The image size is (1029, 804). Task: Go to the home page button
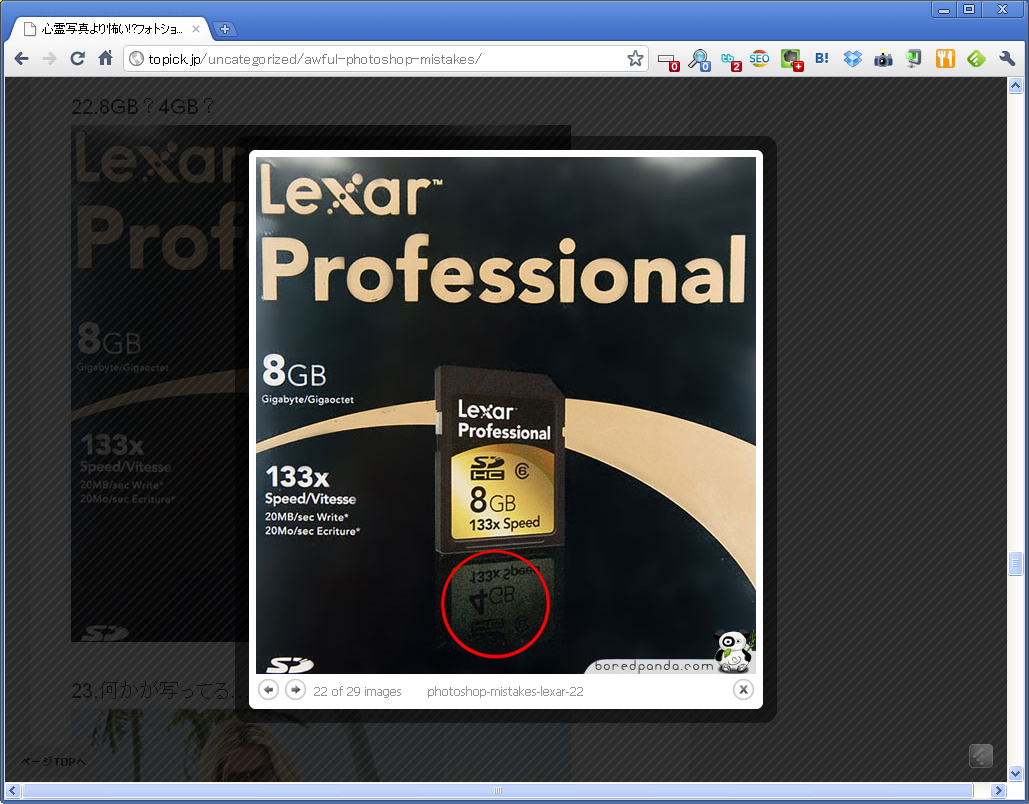pos(105,59)
